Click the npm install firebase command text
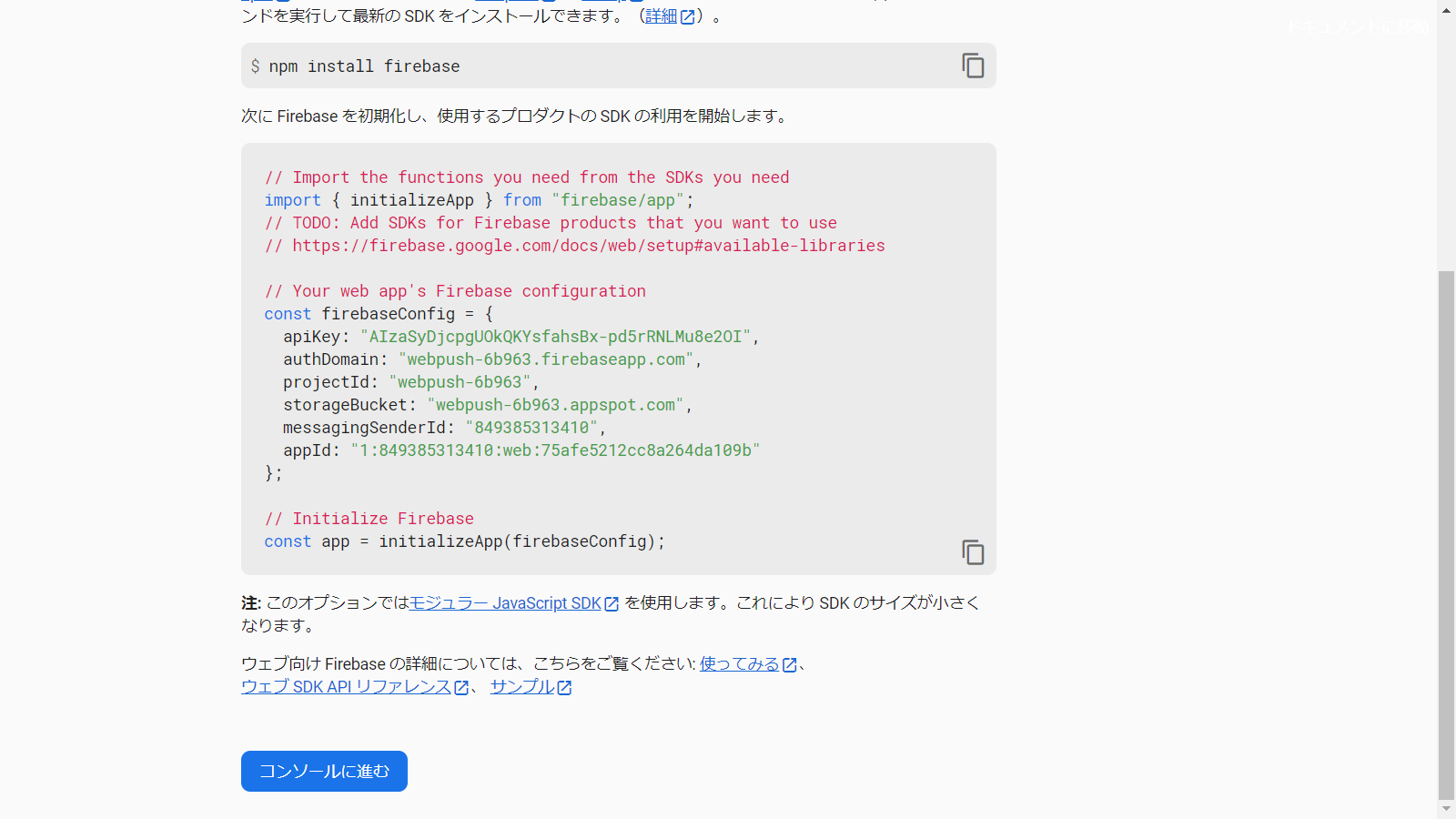The height and width of the screenshot is (819, 1456). coord(364,66)
